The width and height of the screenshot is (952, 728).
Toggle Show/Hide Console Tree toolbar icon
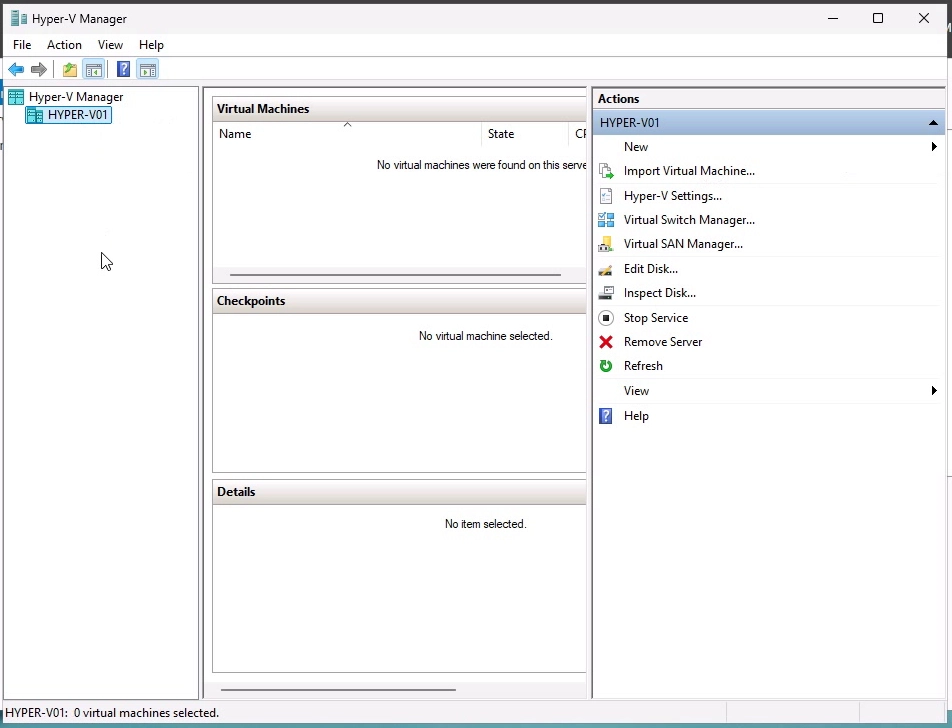[x=94, y=69]
